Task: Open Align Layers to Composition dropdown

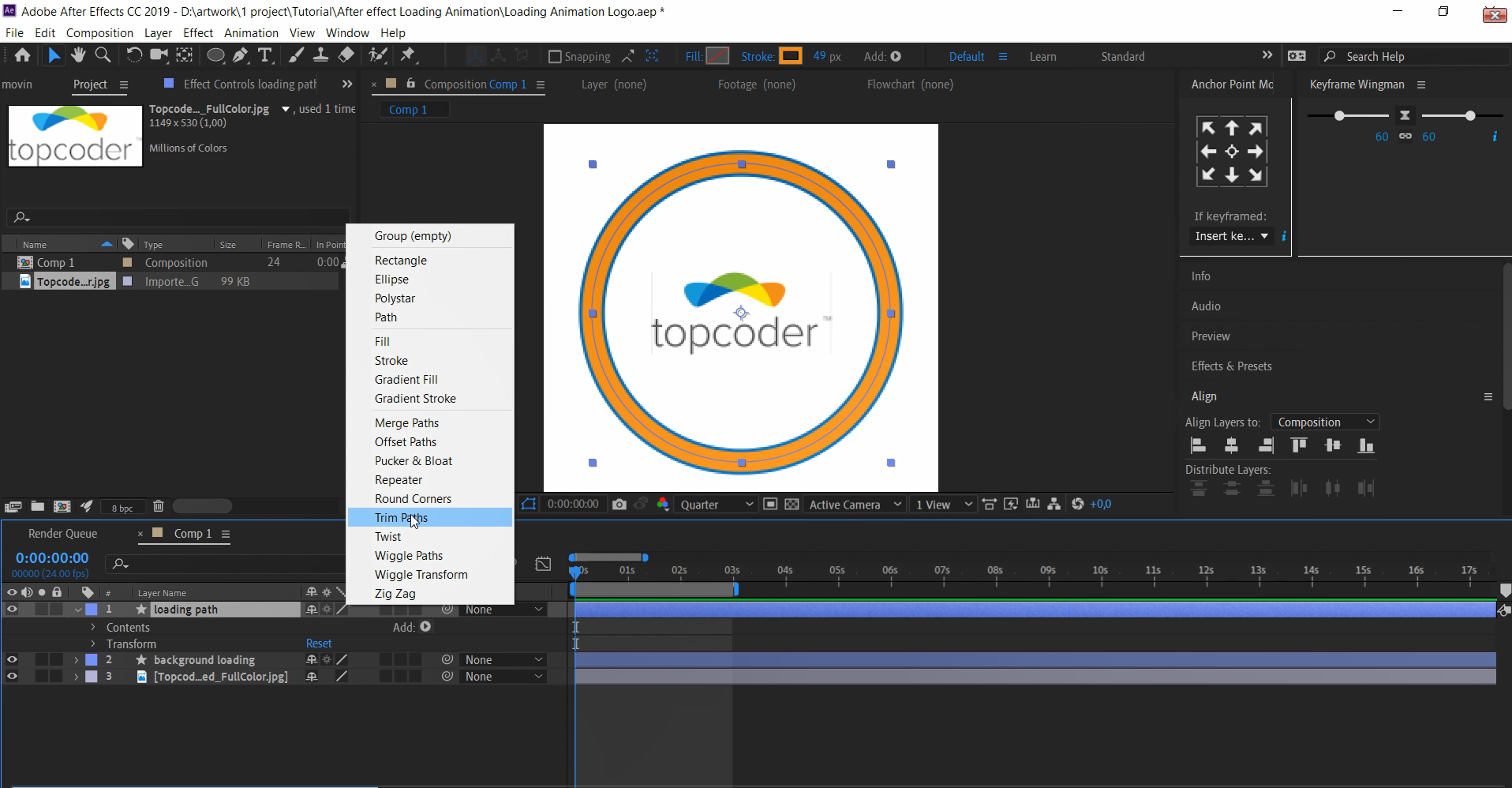Action: pos(1325,422)
